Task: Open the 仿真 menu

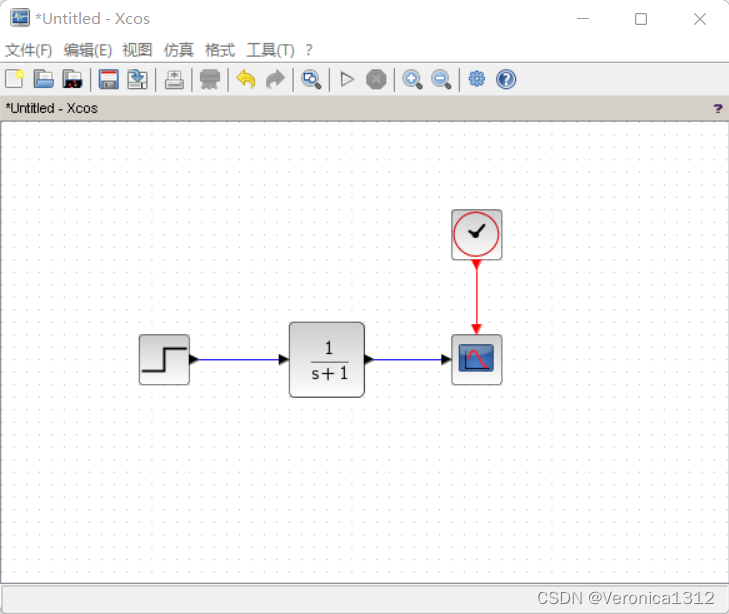Action: pyautogui.click(x=179, y=50)
